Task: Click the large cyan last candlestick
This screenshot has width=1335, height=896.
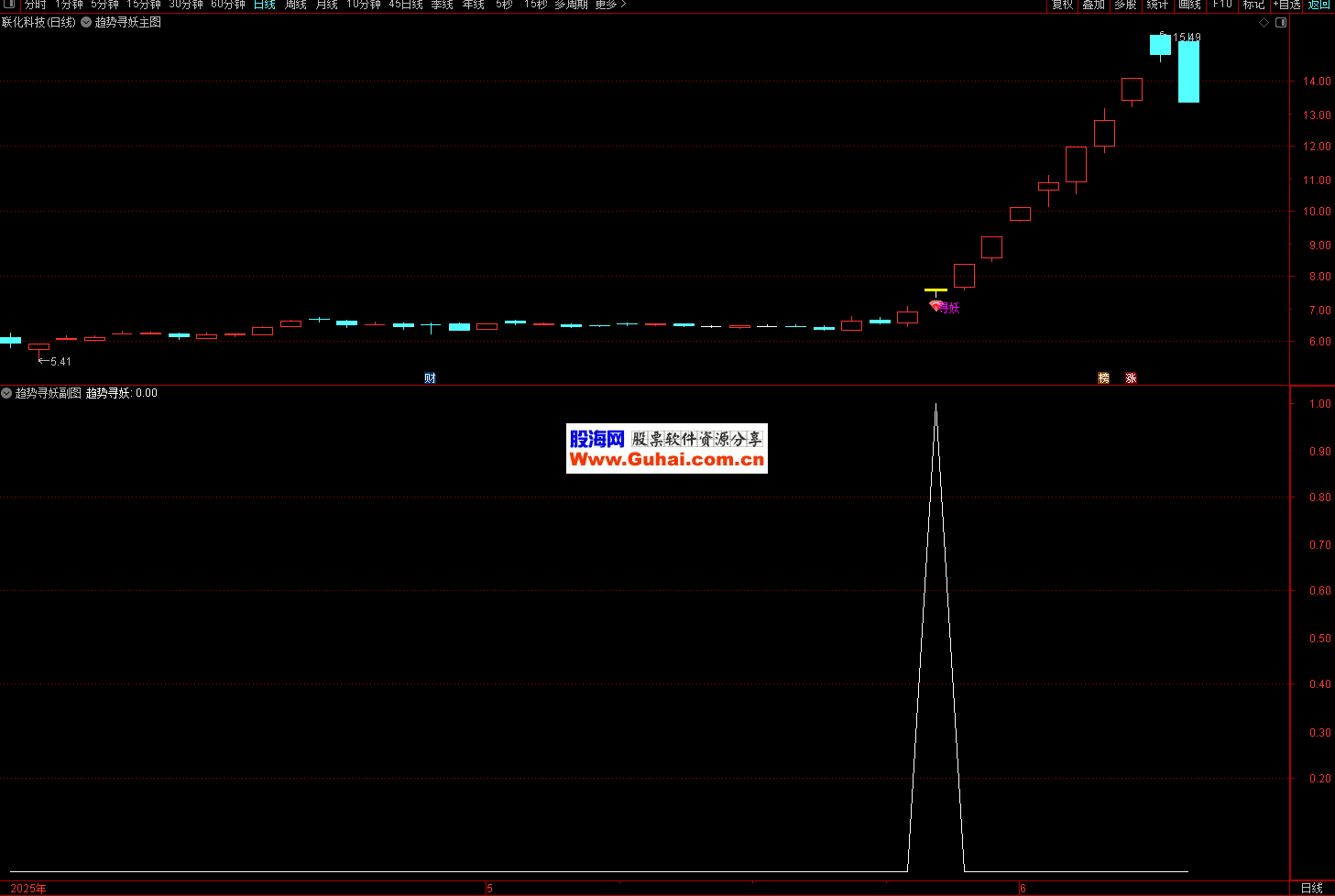Action: point(1188,71)
